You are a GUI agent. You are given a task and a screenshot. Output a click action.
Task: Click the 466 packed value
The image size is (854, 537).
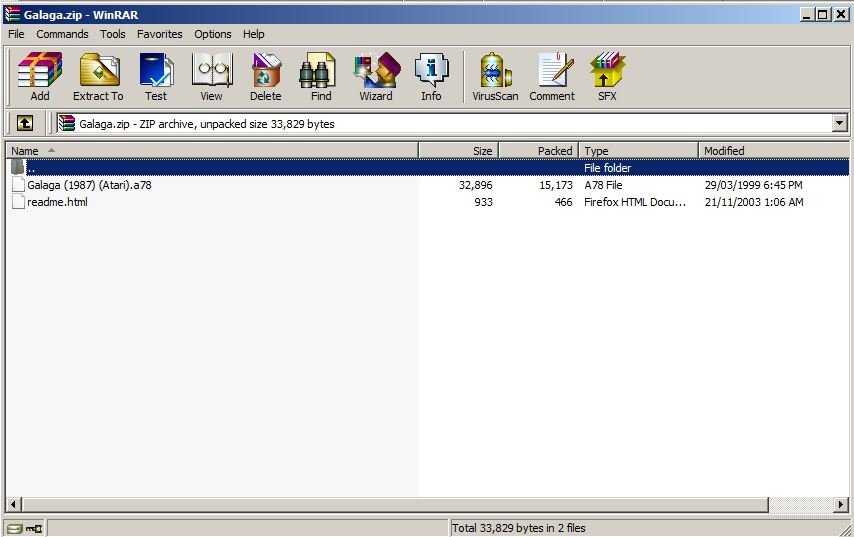564,202
